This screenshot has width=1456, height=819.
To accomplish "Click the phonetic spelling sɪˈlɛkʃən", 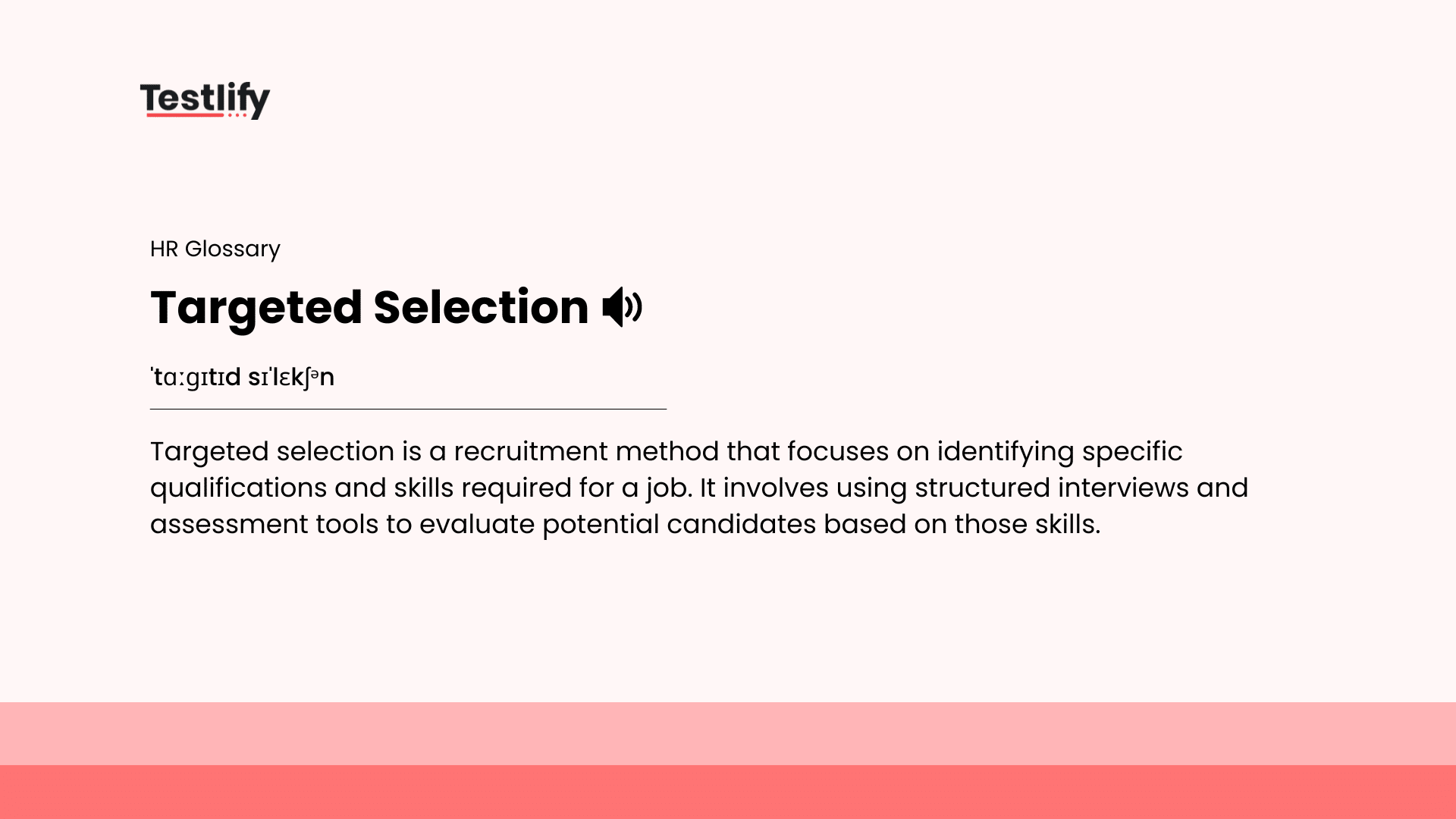I will (291, 377).
